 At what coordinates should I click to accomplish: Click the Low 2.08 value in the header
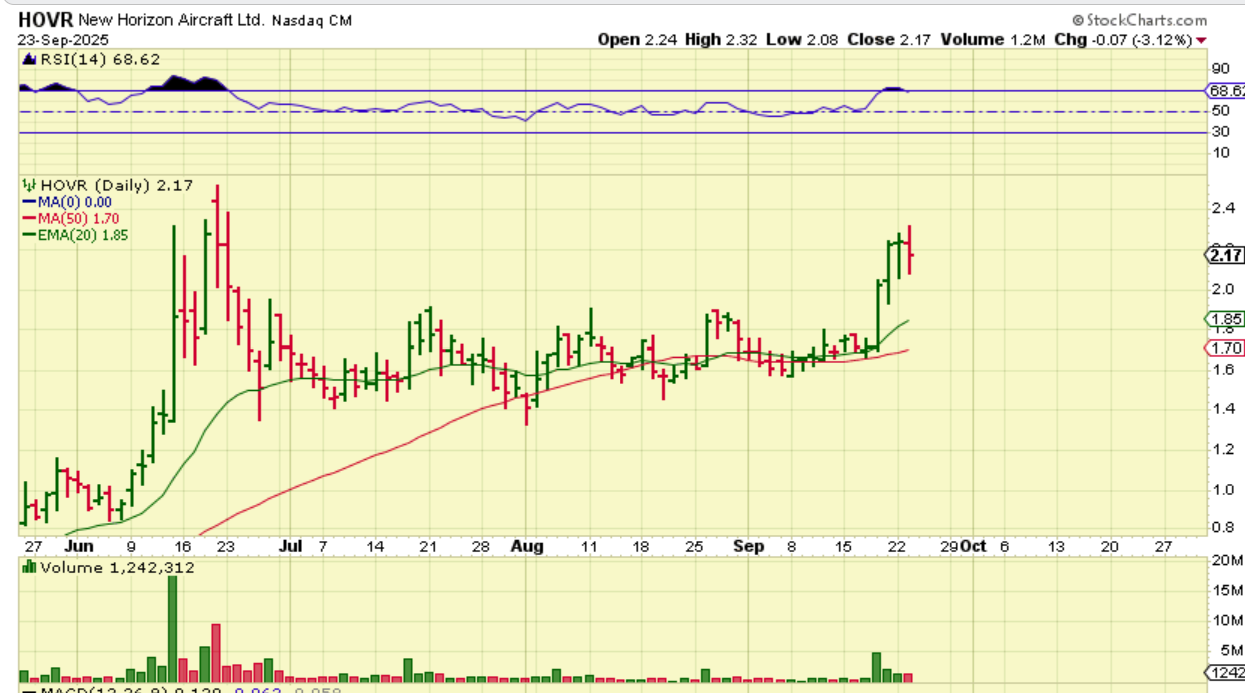(x=802, y=40)
